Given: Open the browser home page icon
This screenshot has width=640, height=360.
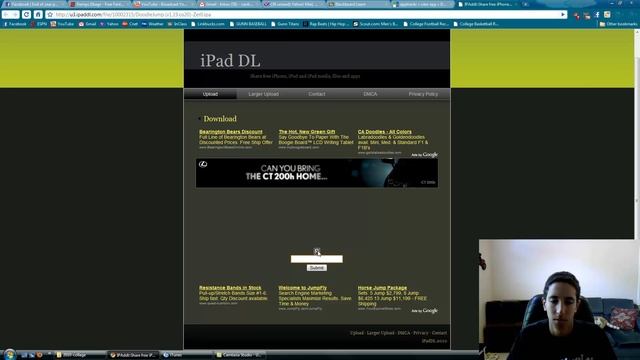Looking at the screenshot, I should coord(38,14).
